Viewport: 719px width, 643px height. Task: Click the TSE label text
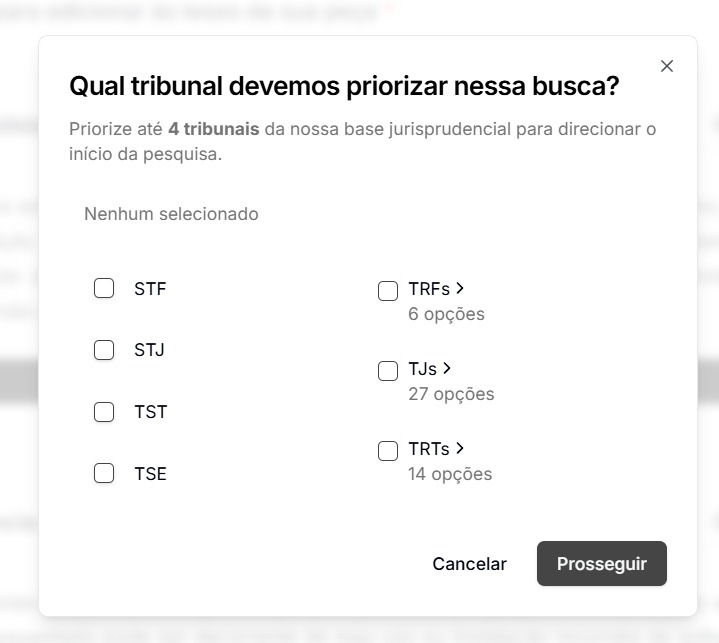(151, 474)
